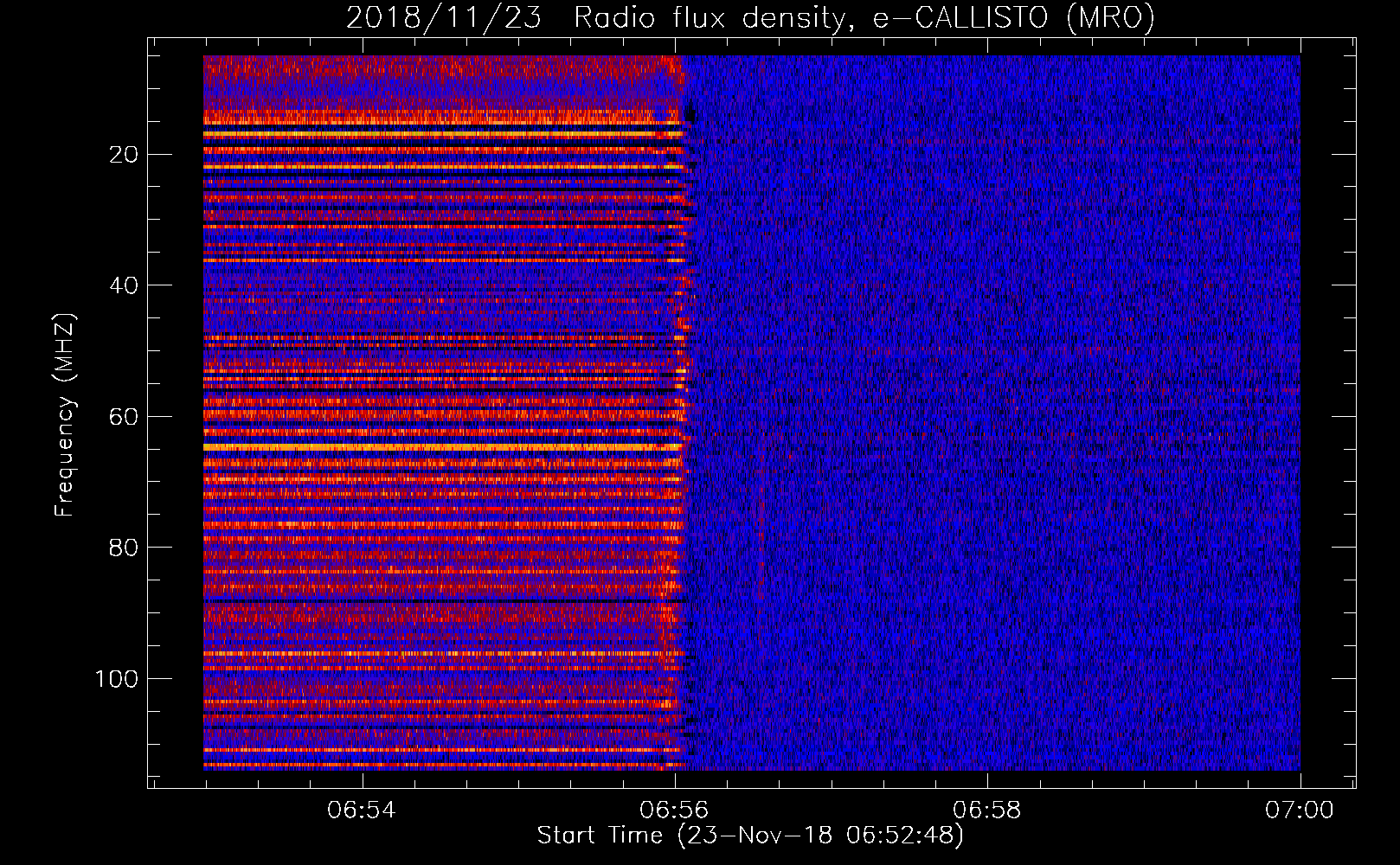1400x865 pixels.
Task: Click the '06:54' time tick label
Action: (361, 811)
